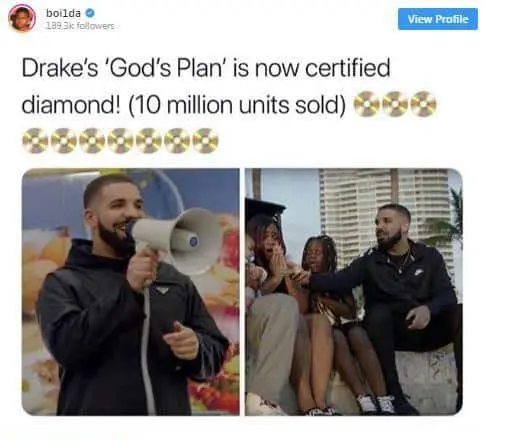Click the second gold disc emoji after 'units sold)'
Screen dimensions: 506x440
[395, 104]
